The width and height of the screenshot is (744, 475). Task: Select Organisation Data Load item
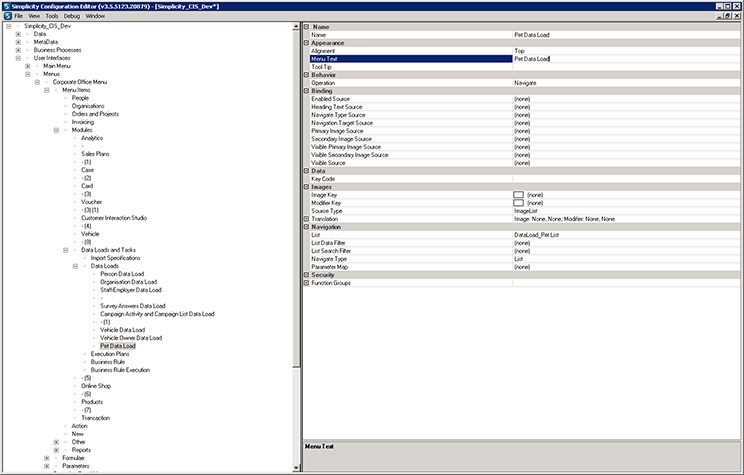point(128,282)
